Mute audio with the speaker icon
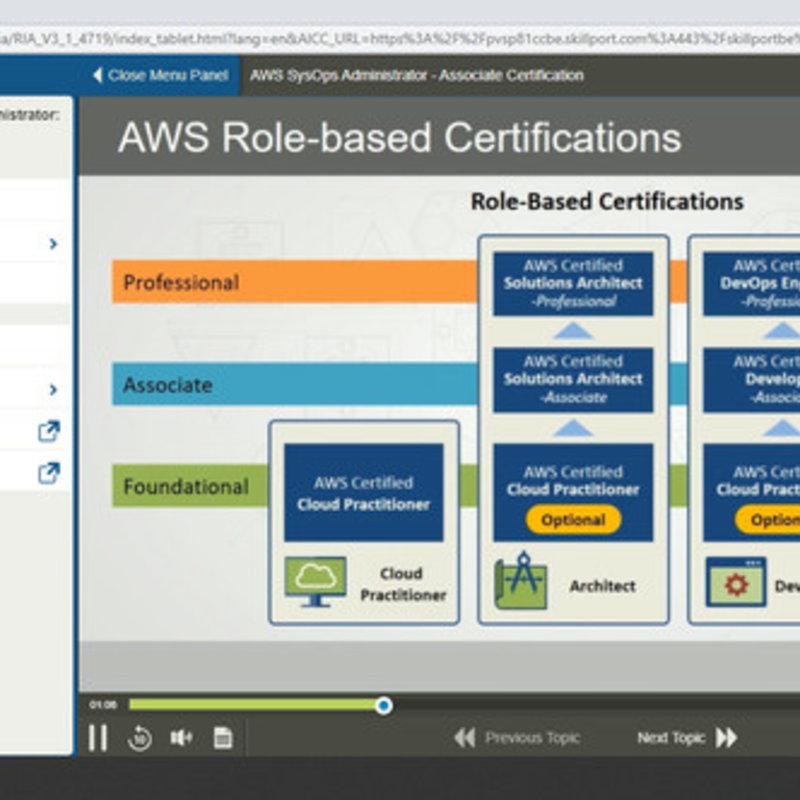Screen dimensions: 800x800 tap(181, 738)
